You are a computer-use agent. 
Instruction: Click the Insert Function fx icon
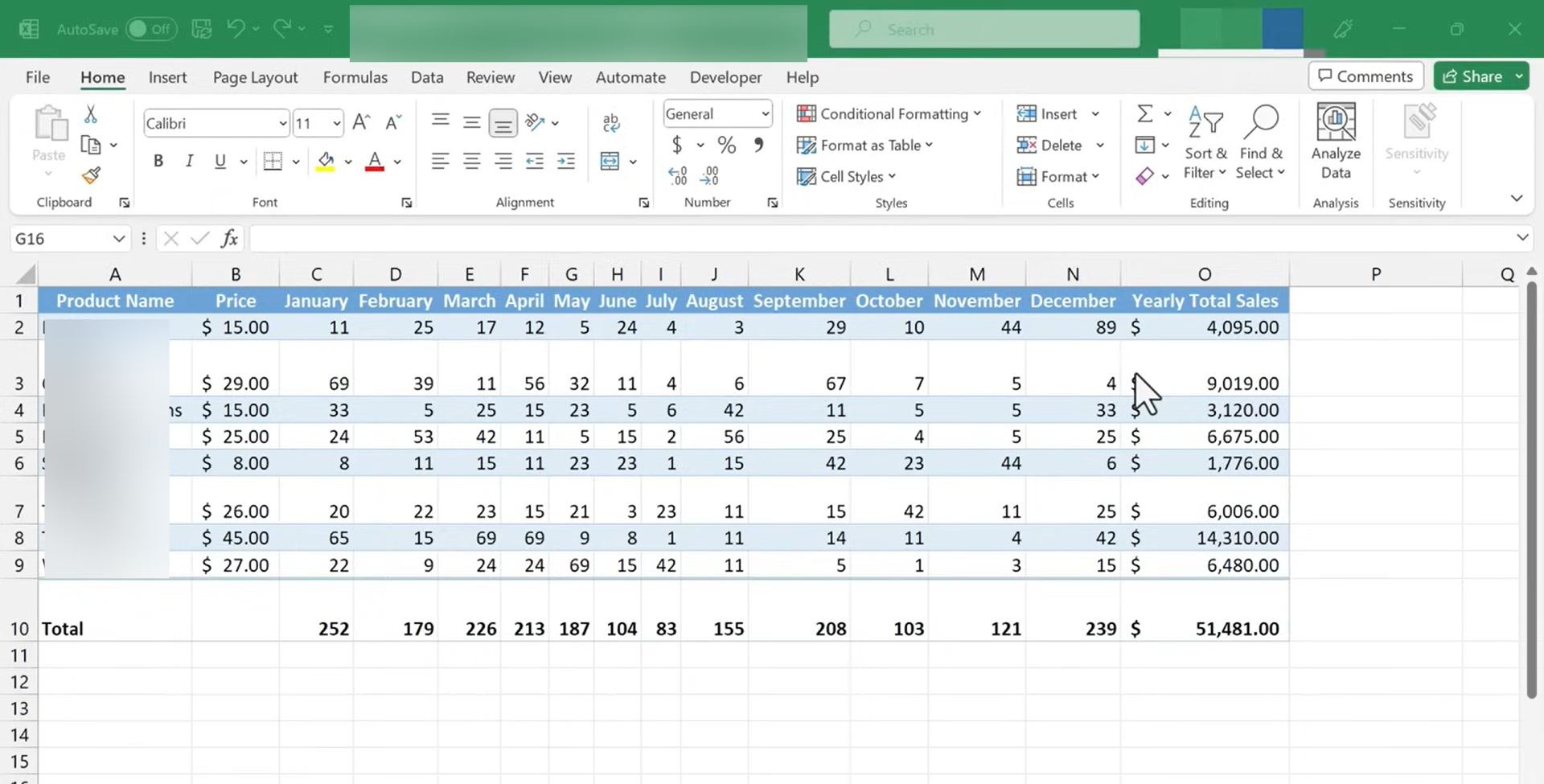[x=229, y=238]
